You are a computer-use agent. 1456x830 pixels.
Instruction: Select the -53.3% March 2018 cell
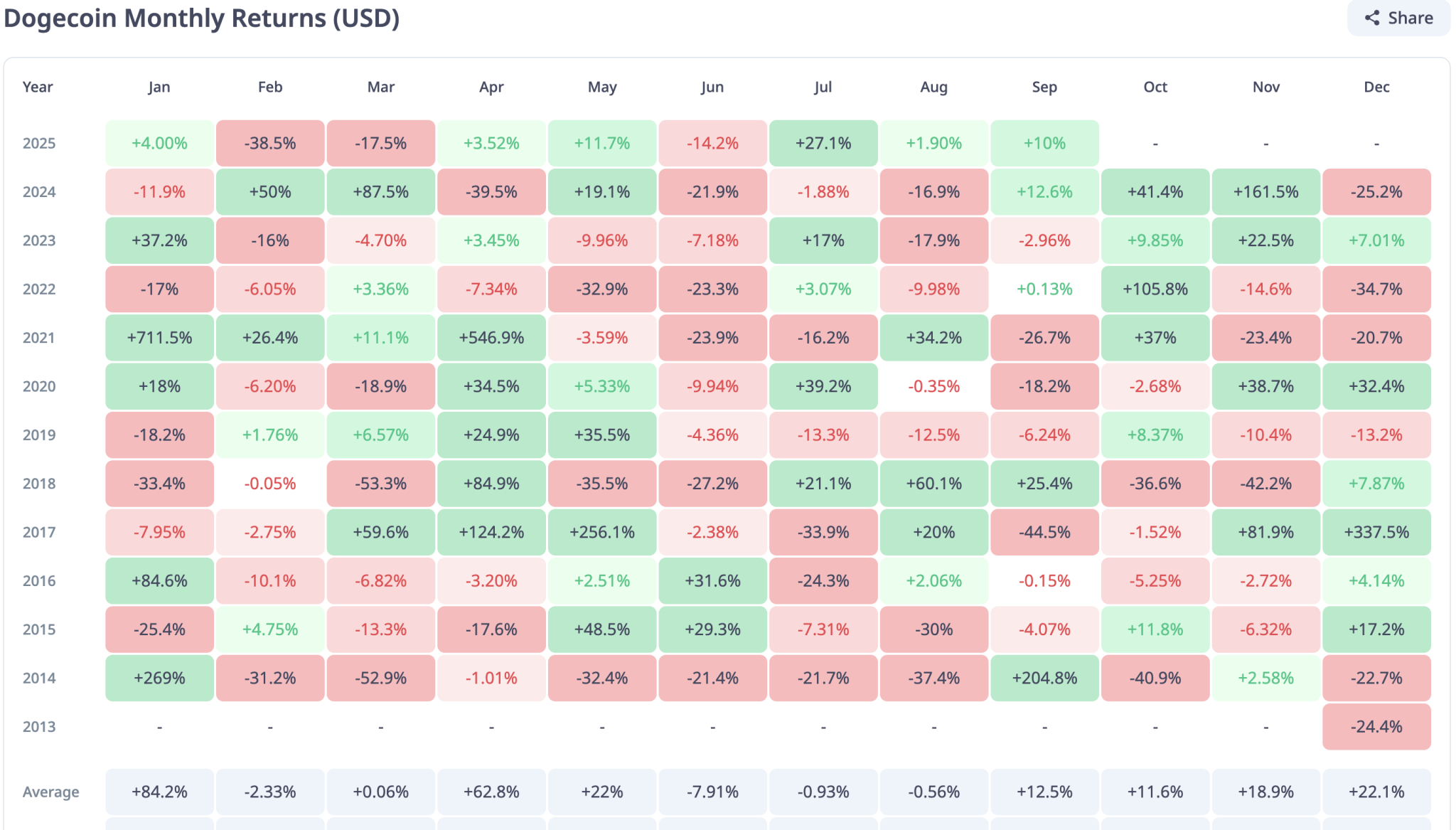click(380, 484)
